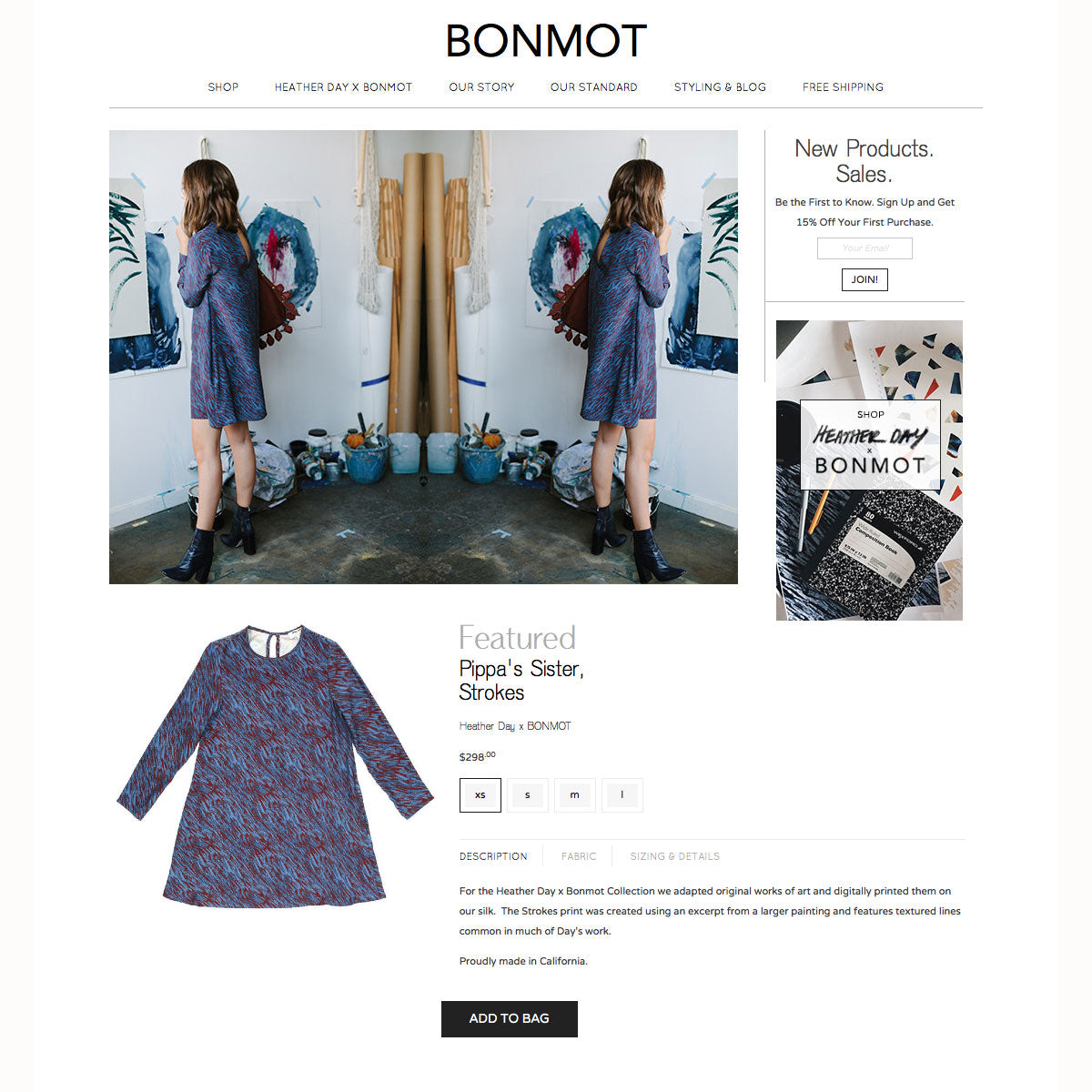Go to OUR STORY page
Screen dimensions: 1092x1092
[481, 87]
